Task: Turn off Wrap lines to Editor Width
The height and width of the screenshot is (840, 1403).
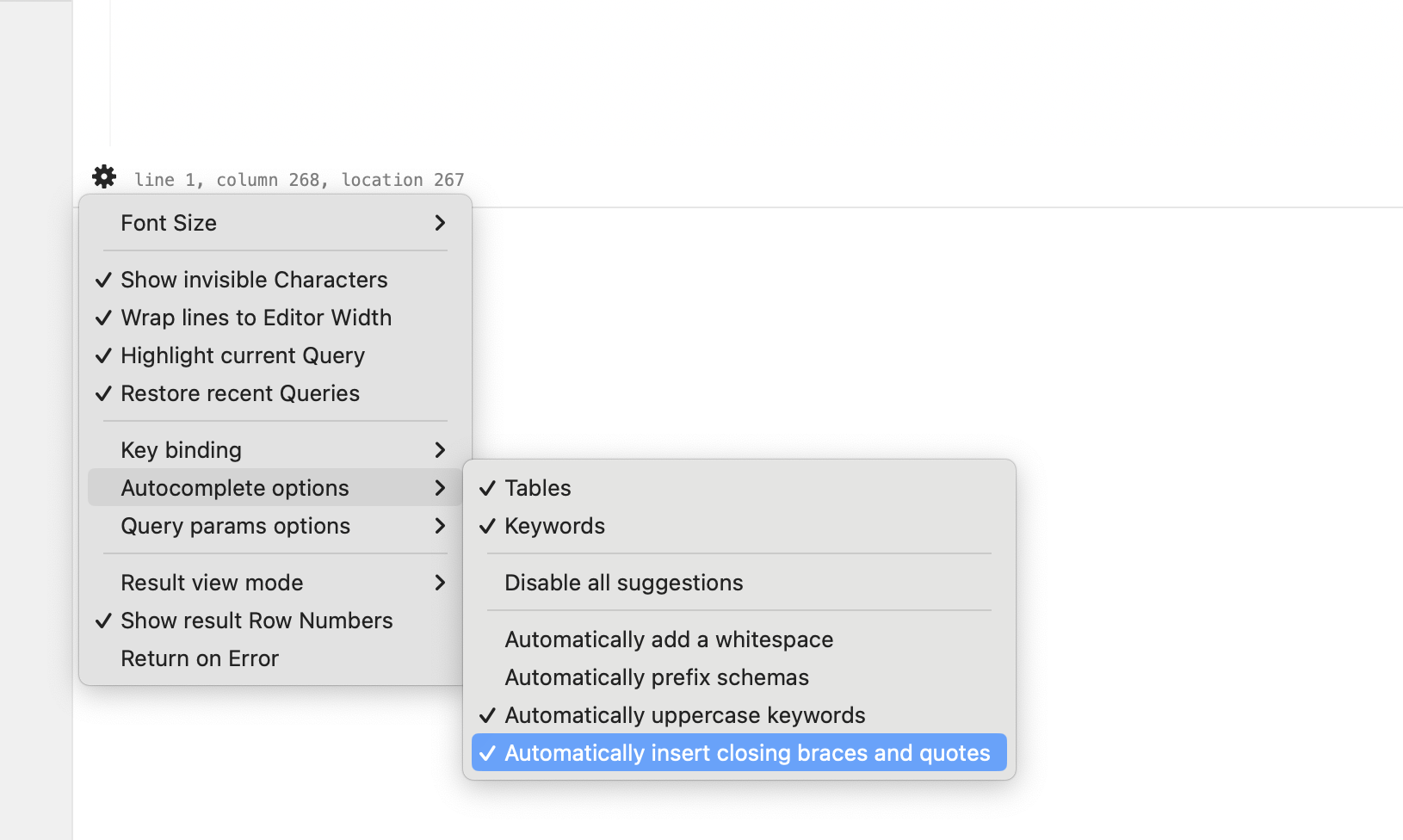Action: [x=256, y=317]
